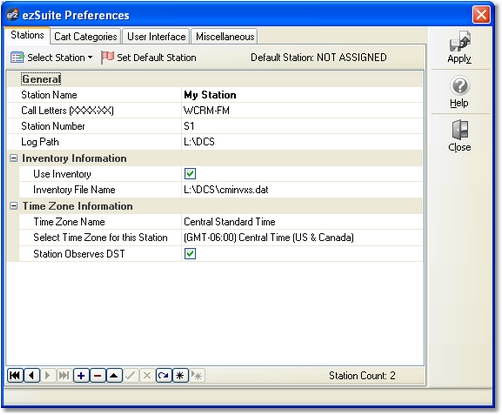502x415 pixels.
Task: Click the cancel edit X button
Action: tap(147, 376)
